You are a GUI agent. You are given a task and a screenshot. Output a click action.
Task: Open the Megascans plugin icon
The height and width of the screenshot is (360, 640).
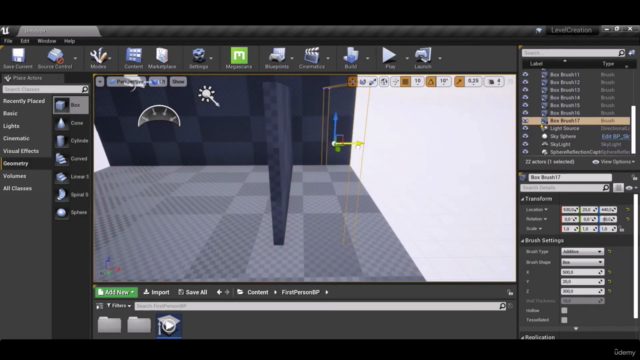pos(239,58)
